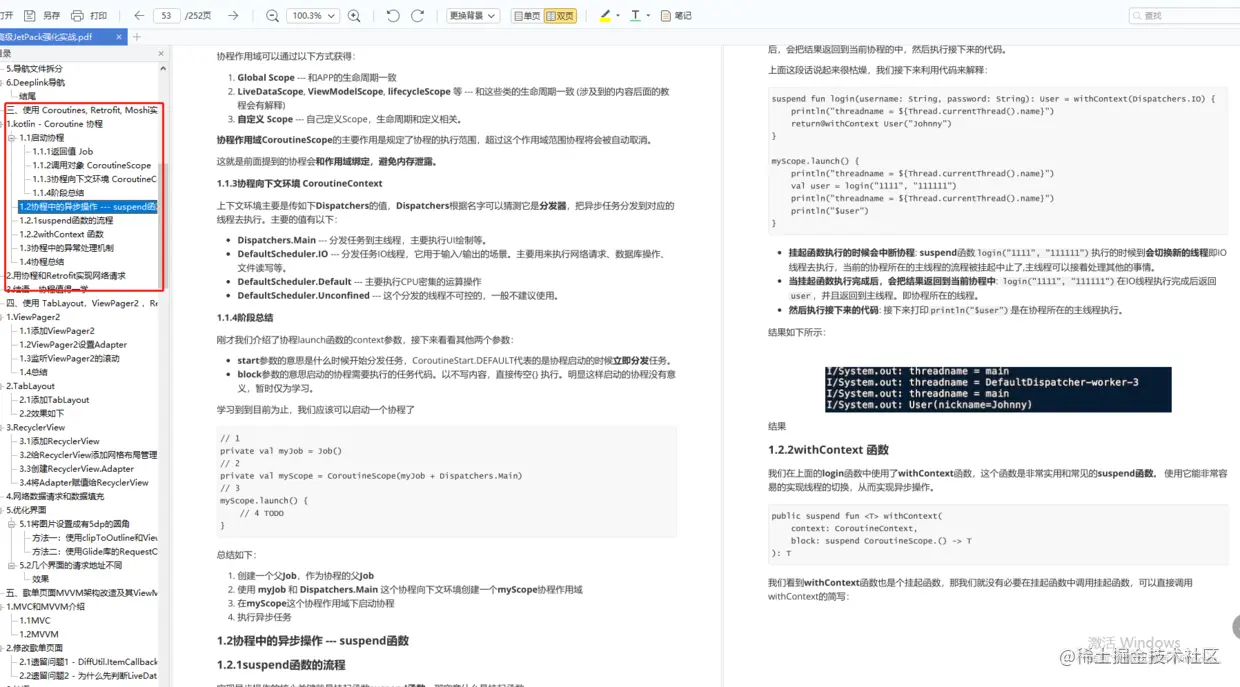
Task: Open outline item 5.优化界面
Action: click(x=26, y=510)
